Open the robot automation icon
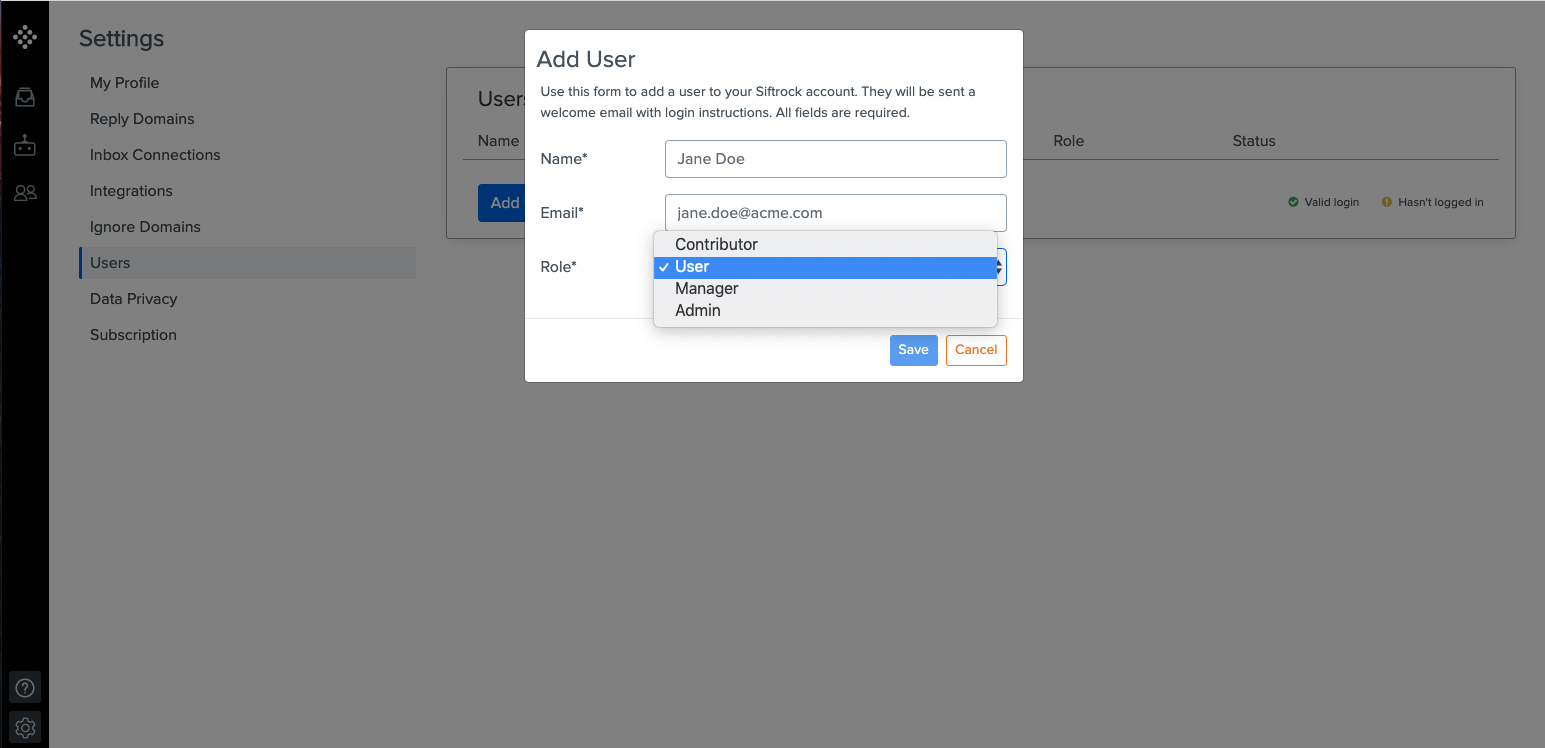The image size is (1545, 748). pyautogui.click(x=25, y=146)
